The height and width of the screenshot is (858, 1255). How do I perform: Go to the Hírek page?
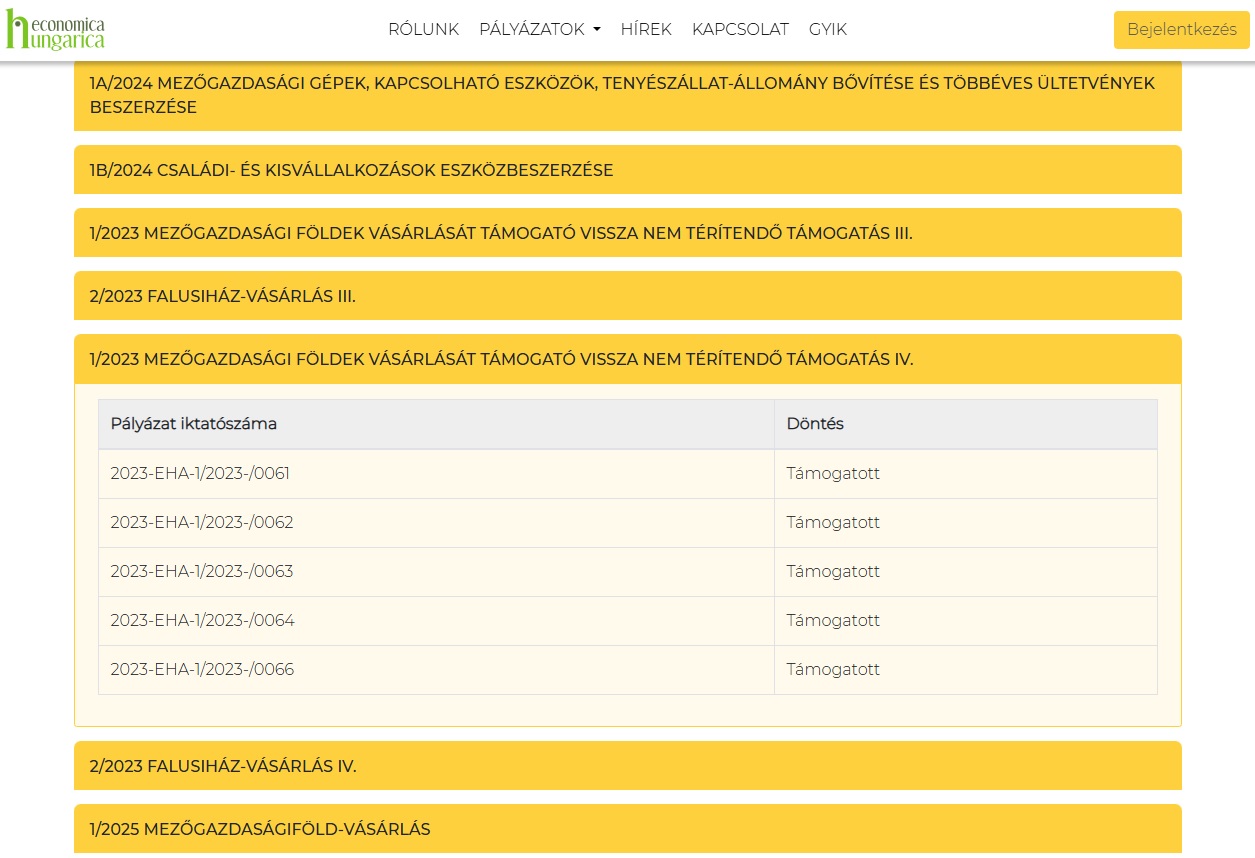[646, 30]
